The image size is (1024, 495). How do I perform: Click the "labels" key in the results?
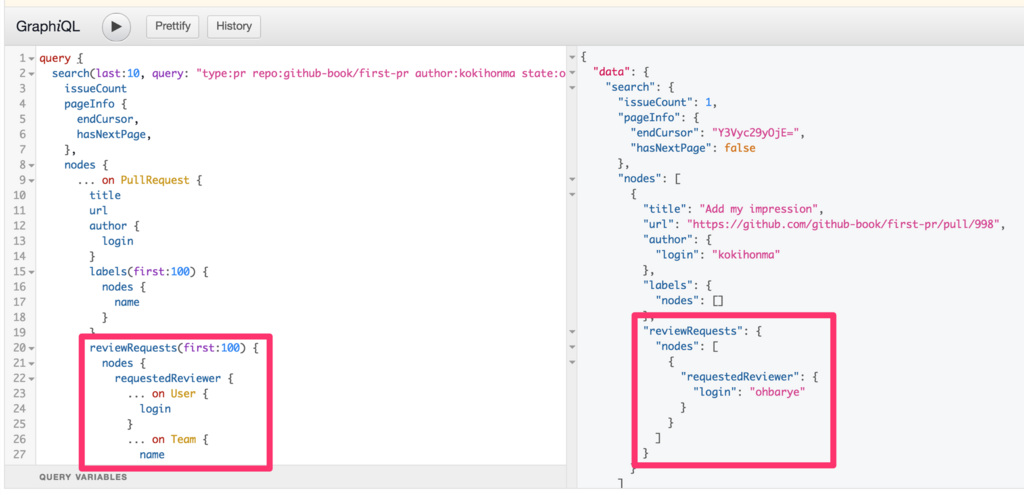pos(668,285)
